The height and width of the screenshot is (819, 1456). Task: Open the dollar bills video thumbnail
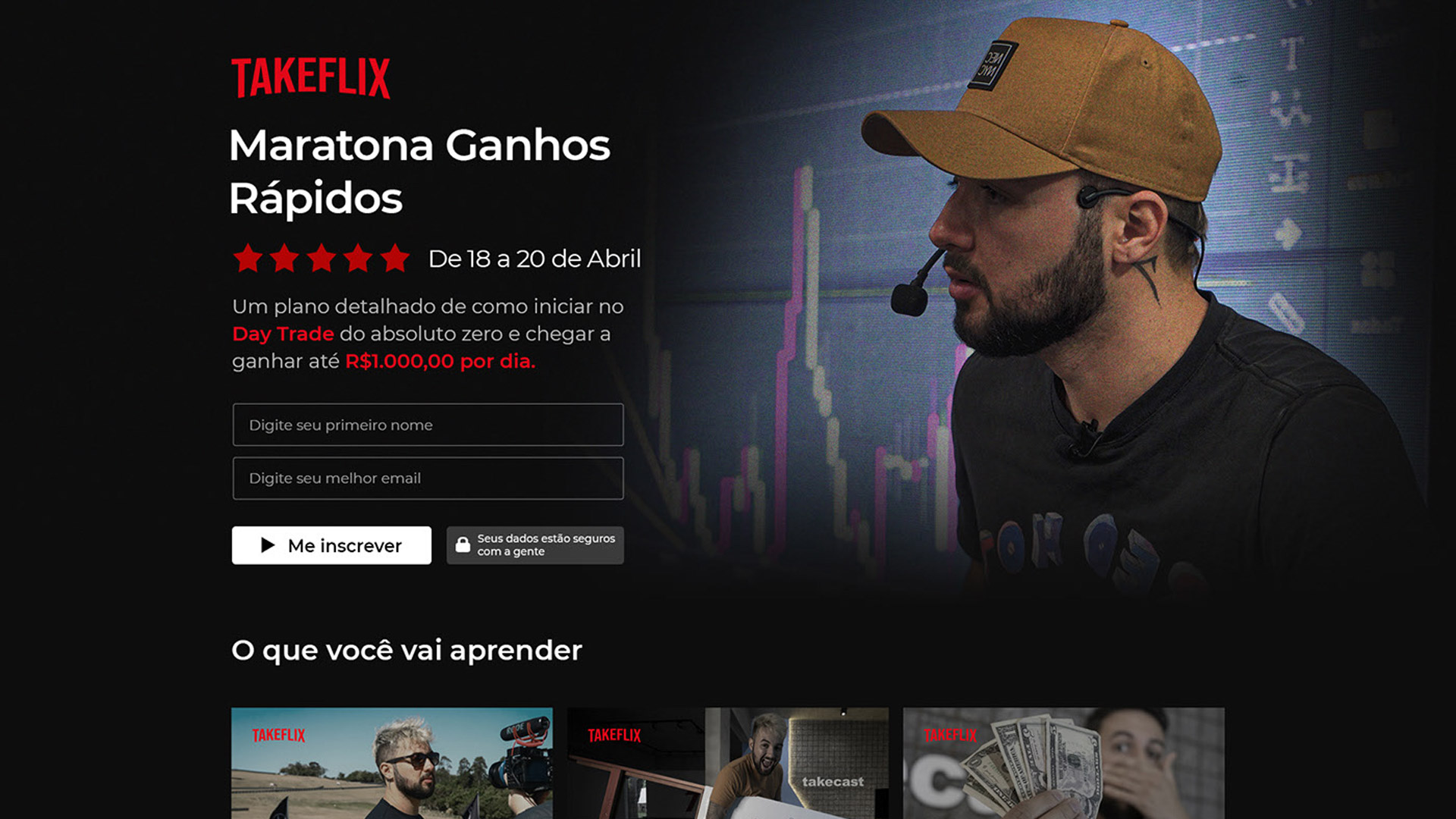pos(1064,763)
